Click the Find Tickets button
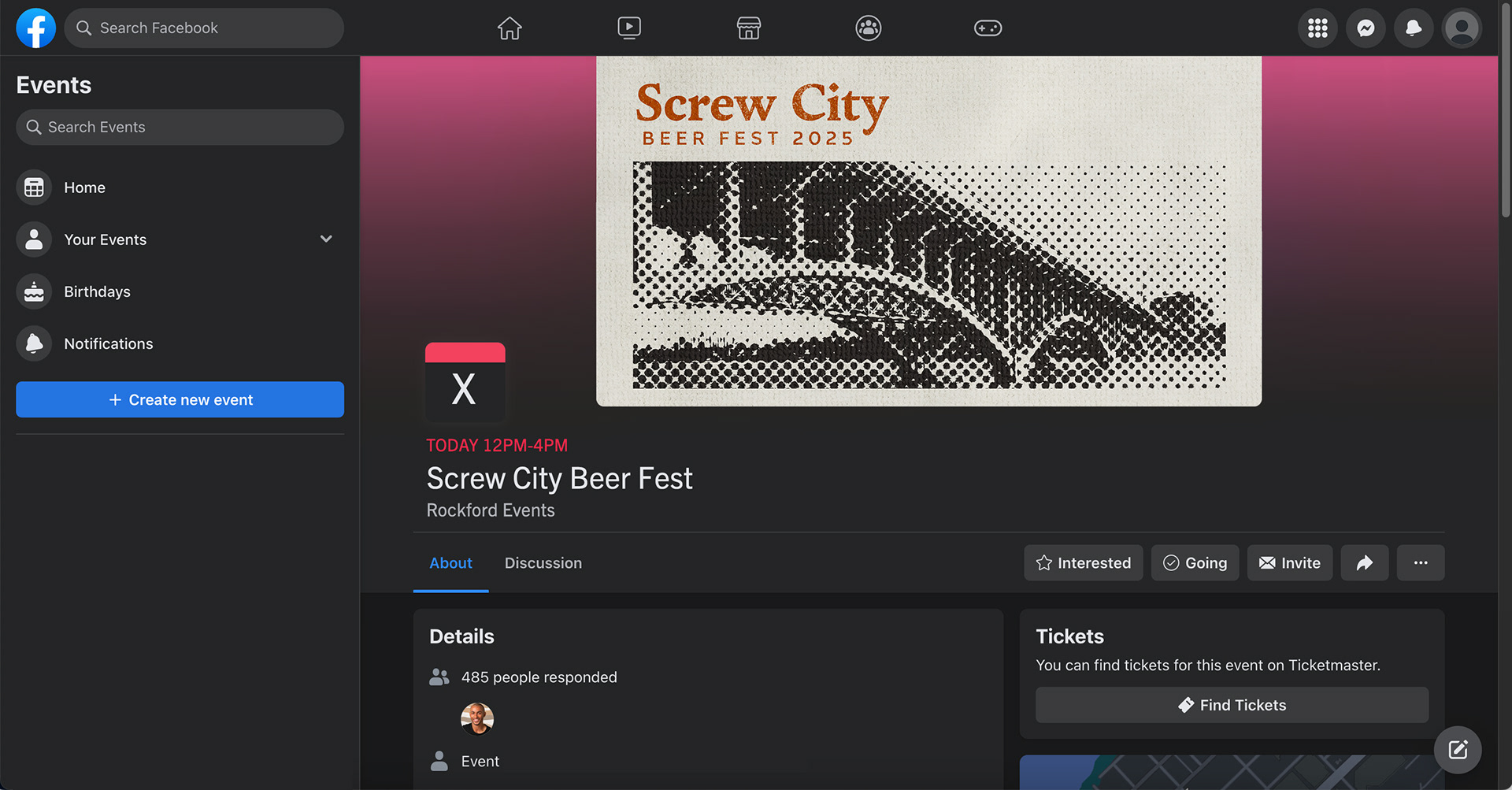This screenshot has width=1512, height=790. click(1232, 705)
